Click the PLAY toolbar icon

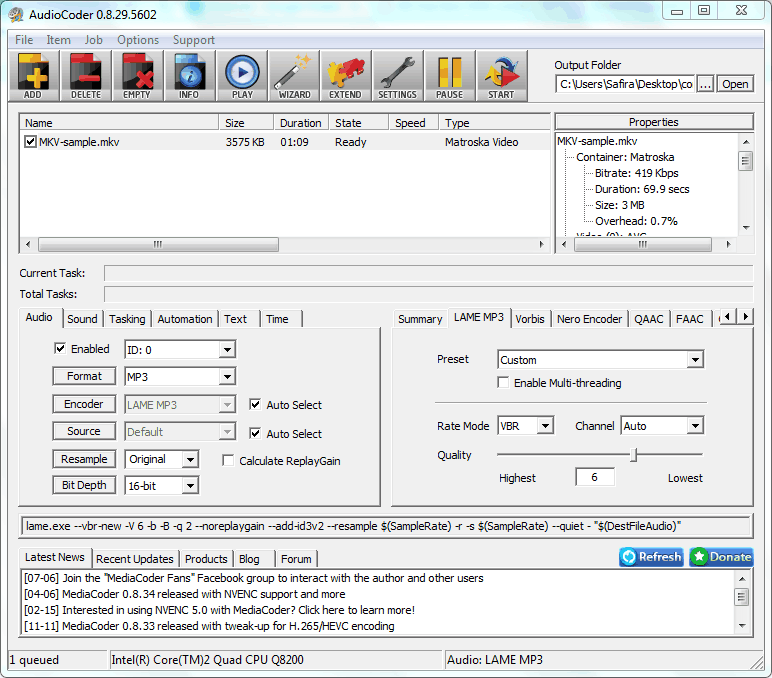(242, 76)
